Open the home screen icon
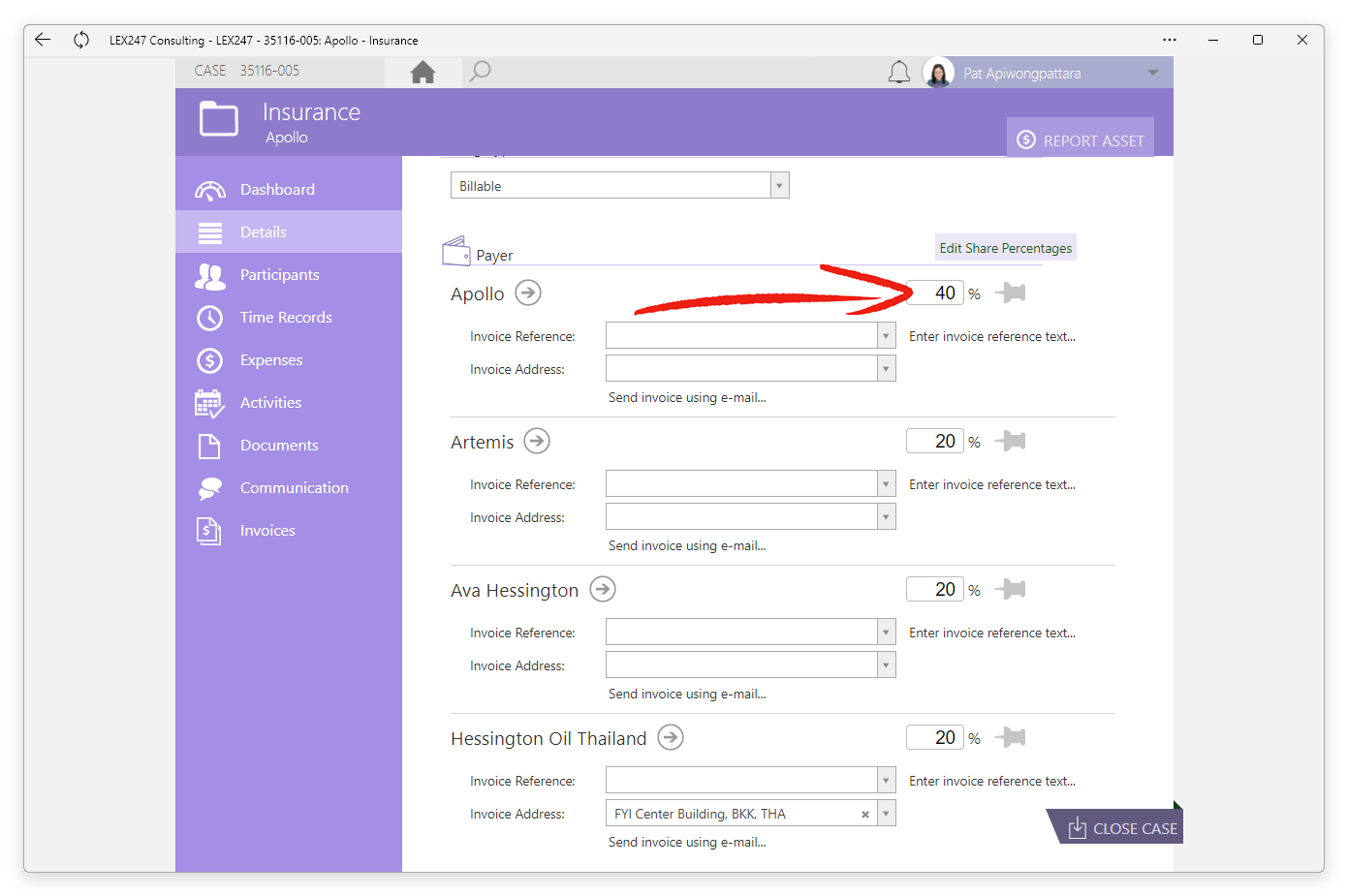The image size is (1347, 896). coord(423,72)
